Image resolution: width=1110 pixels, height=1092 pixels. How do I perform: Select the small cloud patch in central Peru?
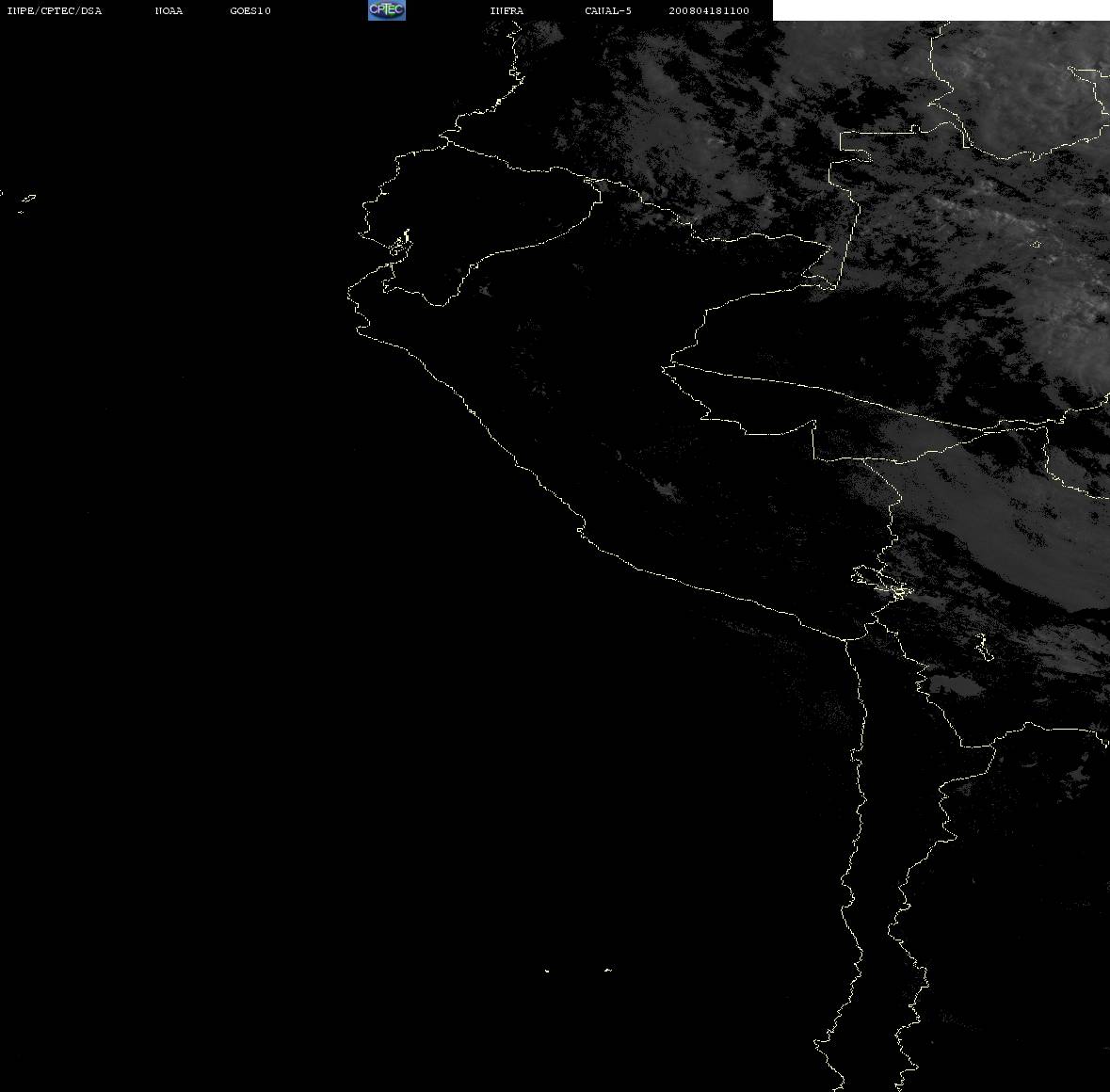point(665,489)
